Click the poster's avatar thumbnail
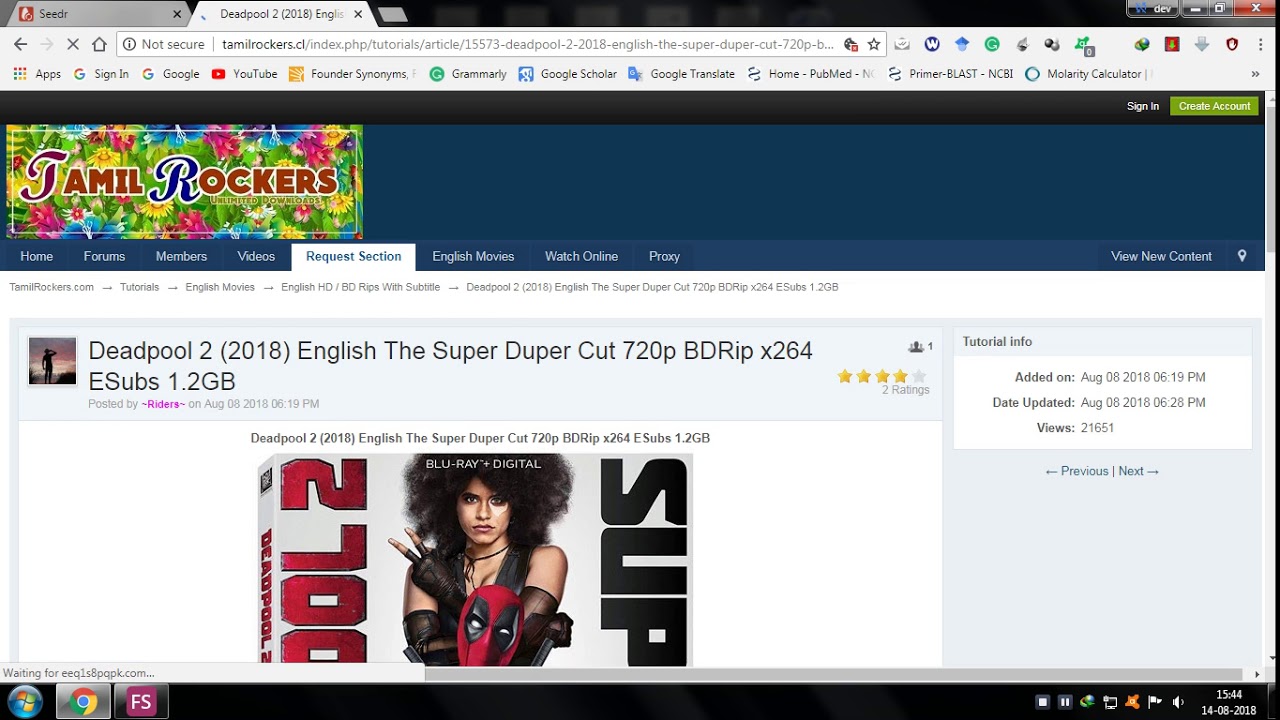This screenshot has height=720, width=1280. 52,361
